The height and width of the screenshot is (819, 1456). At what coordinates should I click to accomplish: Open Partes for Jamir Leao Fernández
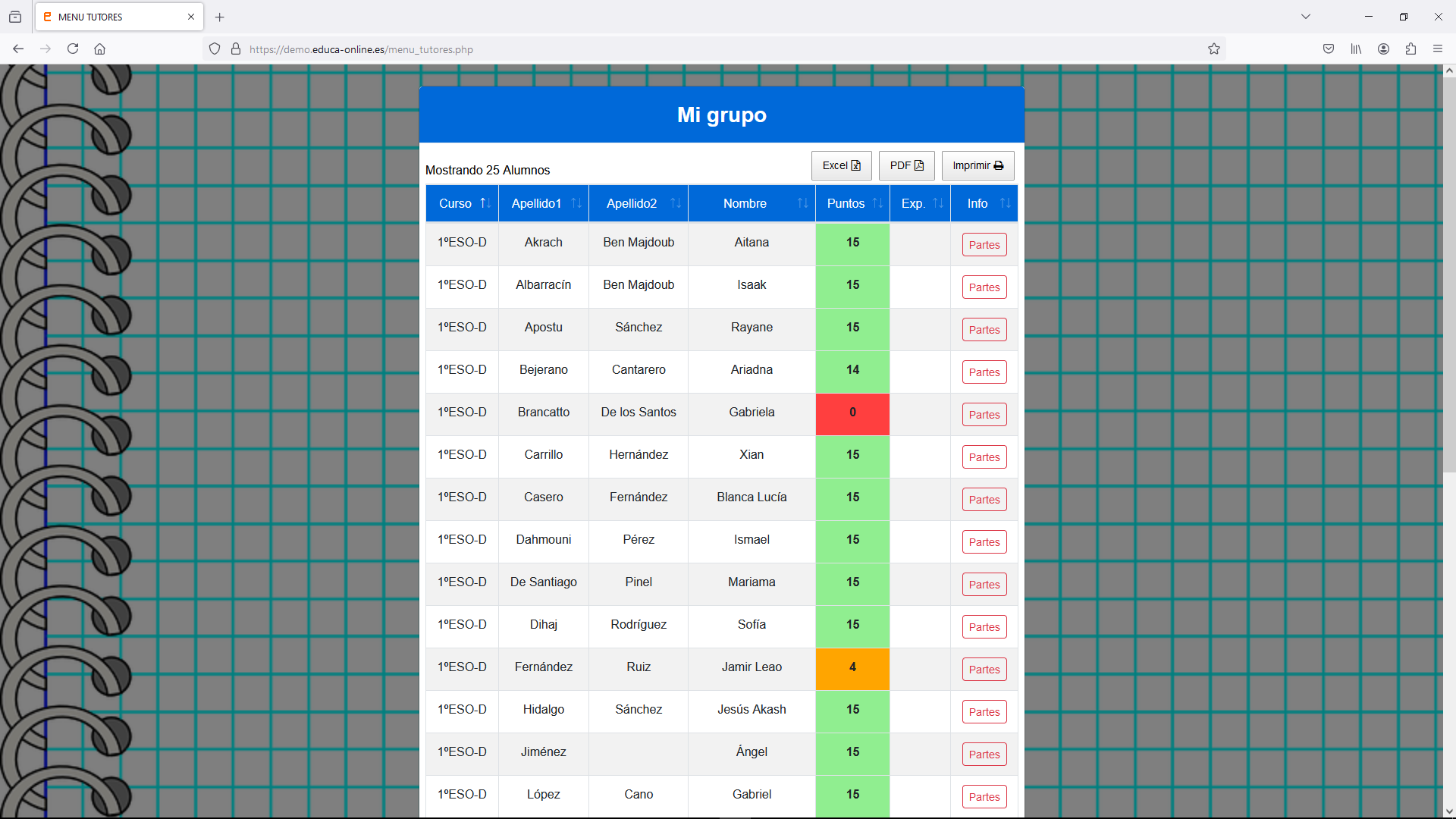click(x=984, y=670)
